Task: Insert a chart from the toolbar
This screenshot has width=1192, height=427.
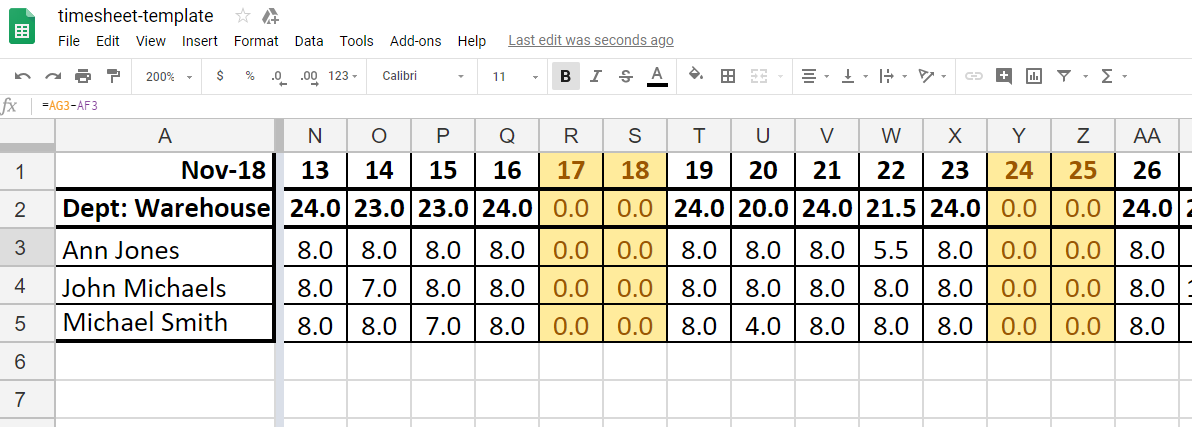Action: (x=1033, y=76)
